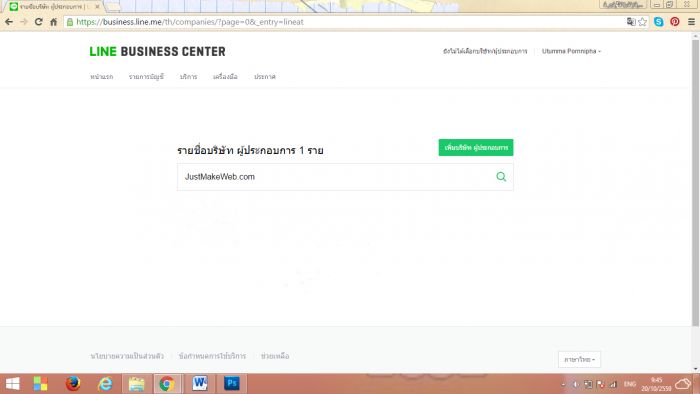Go back with browser back arrow
The width and height of the screenshot is (700, 394).
(x=9, y=22)
